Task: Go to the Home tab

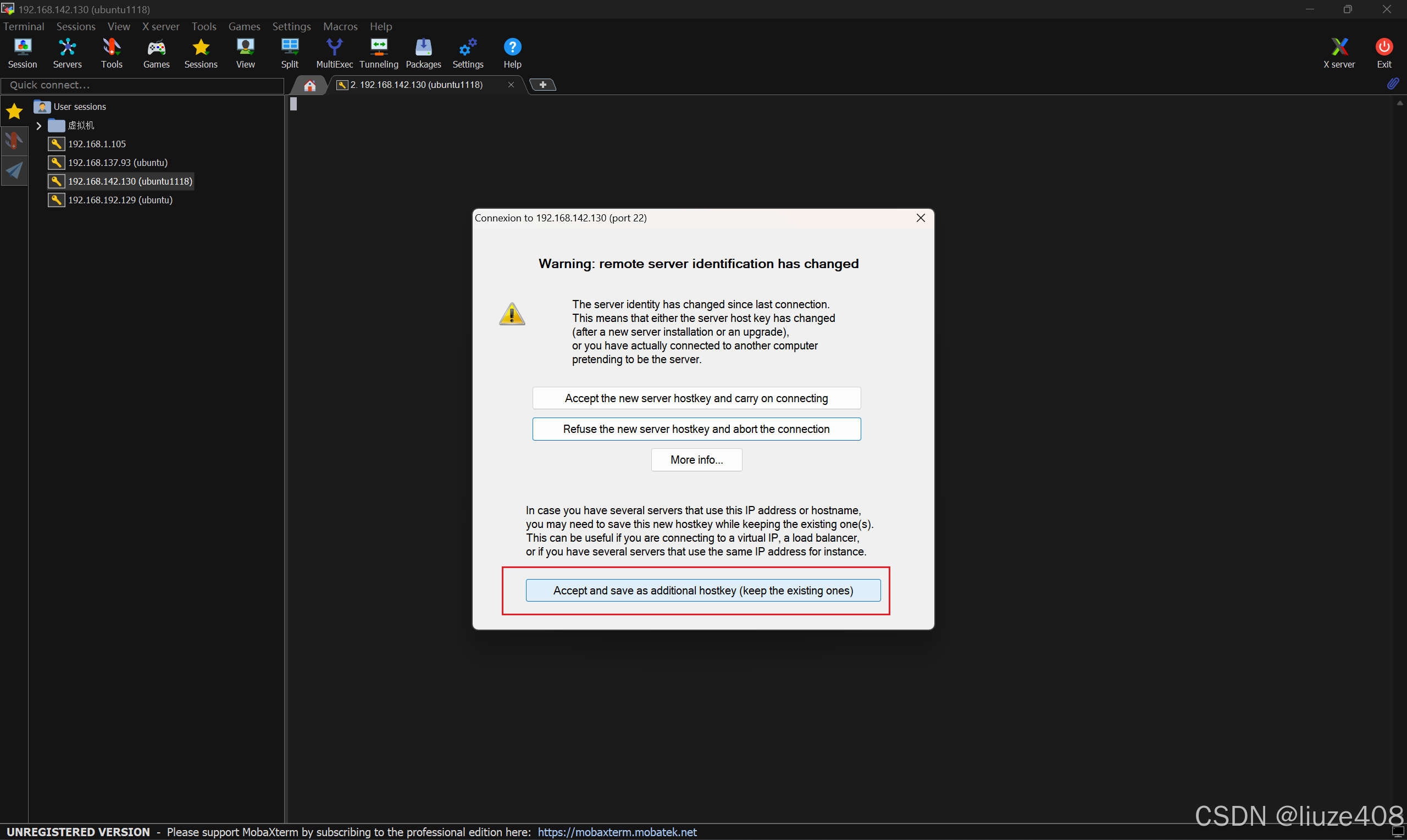Action: click(309, 86)
